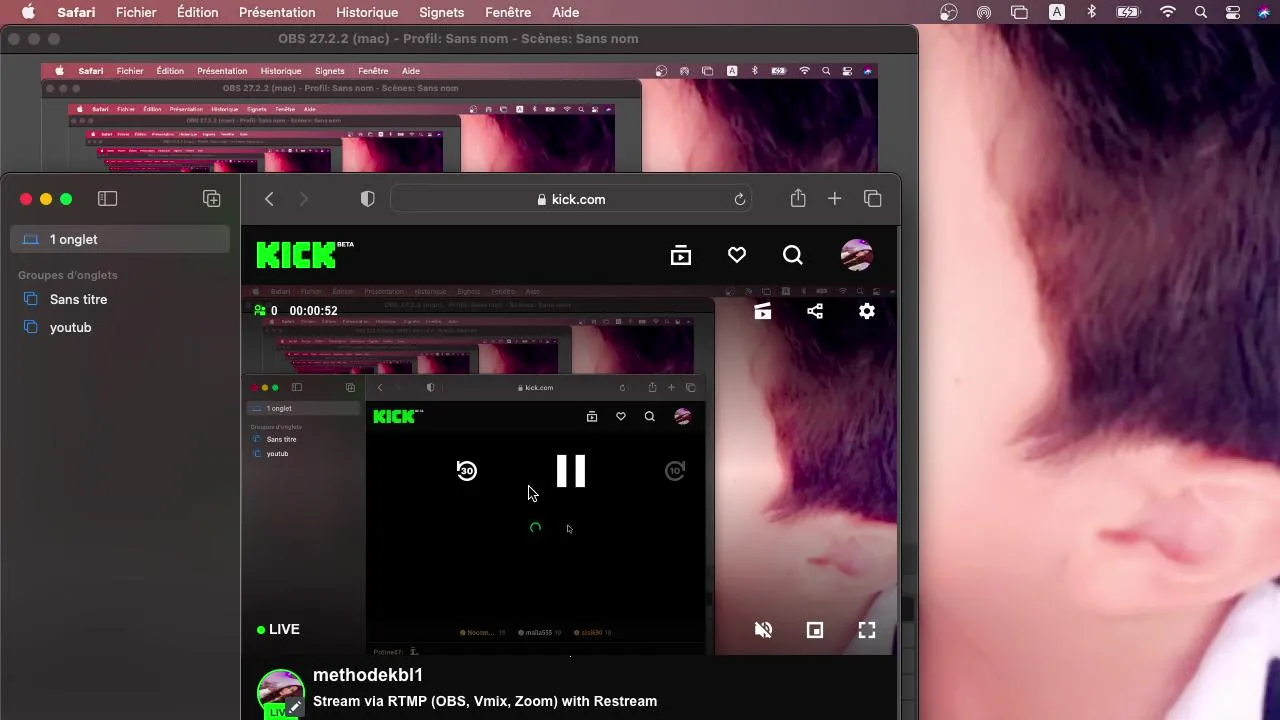Click the Wi-Fi icon in menu bar
Viewport: 1280px width, 720px height.
click(1167, 12)
